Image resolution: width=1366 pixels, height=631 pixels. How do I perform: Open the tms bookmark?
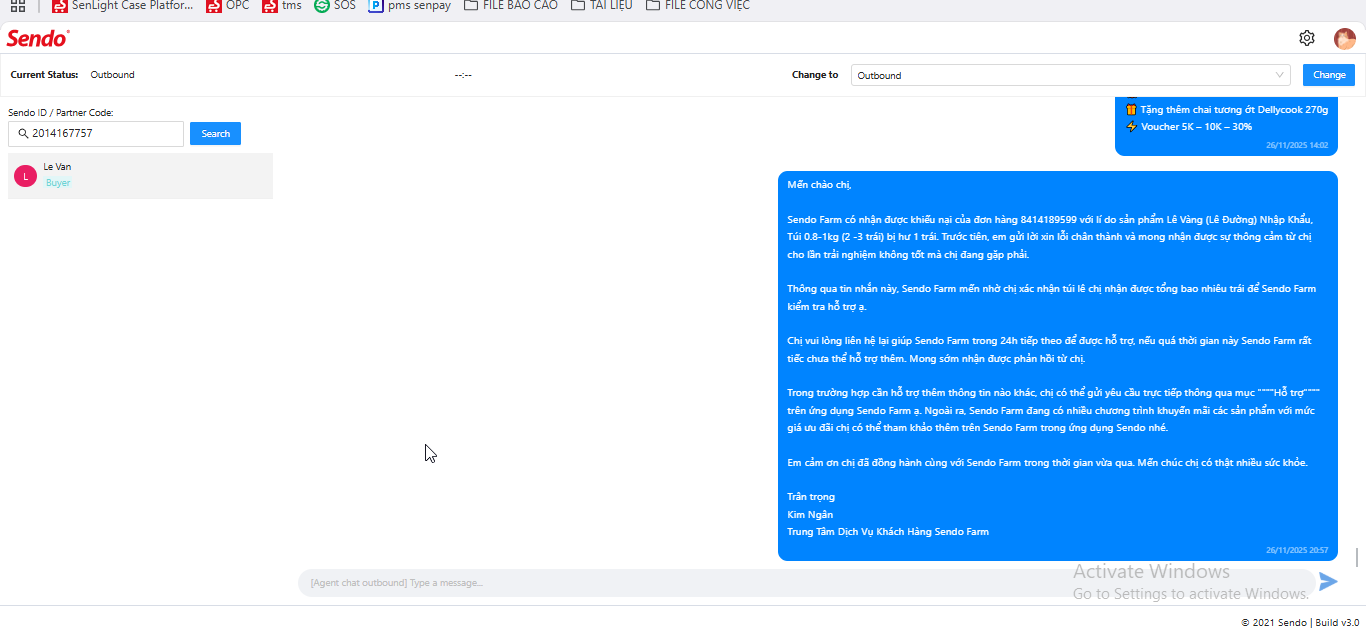coord(282,5)
